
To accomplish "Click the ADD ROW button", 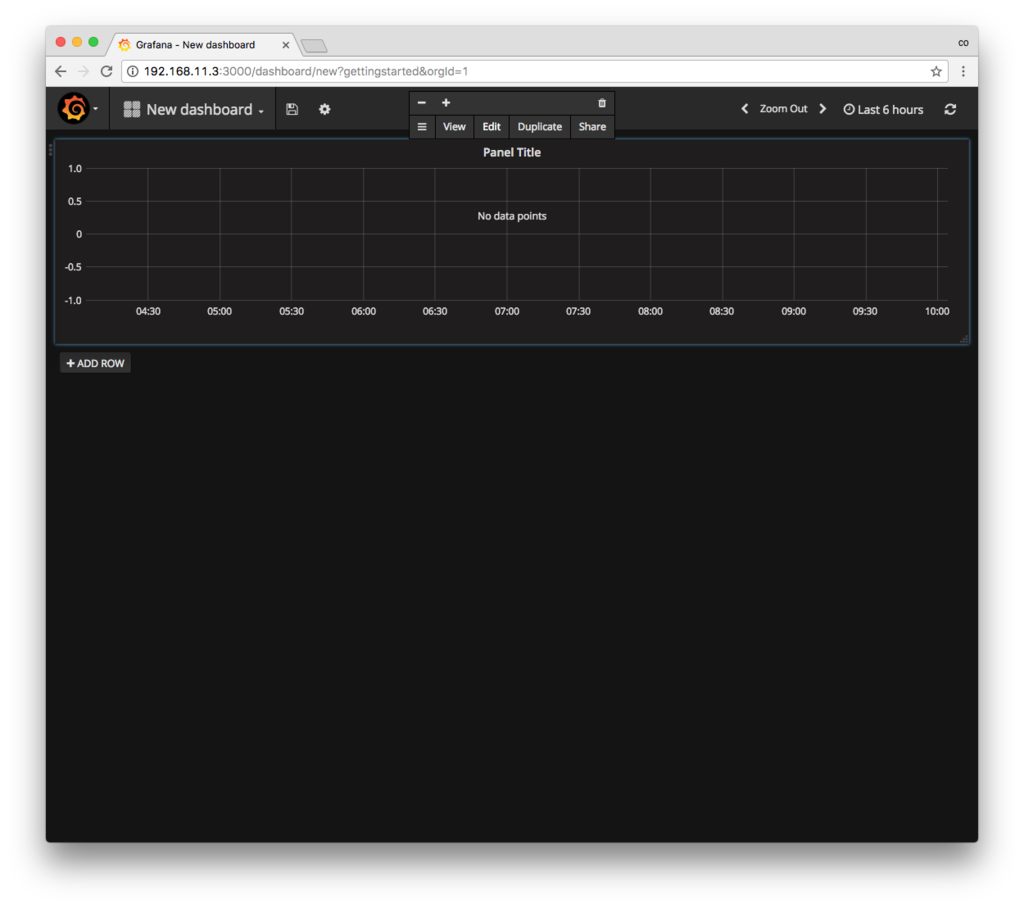I will coord(95,363).
